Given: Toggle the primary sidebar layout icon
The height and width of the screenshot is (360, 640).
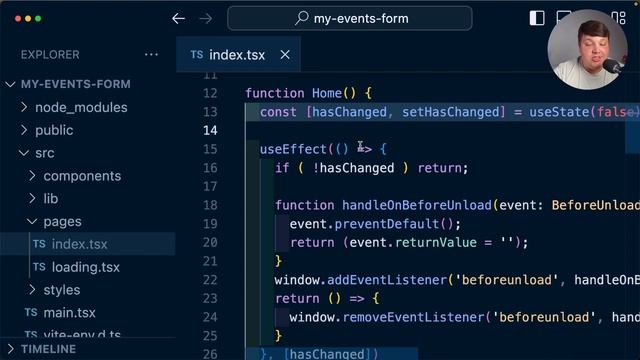Looking at the screenshot, I should click(537, 18).
